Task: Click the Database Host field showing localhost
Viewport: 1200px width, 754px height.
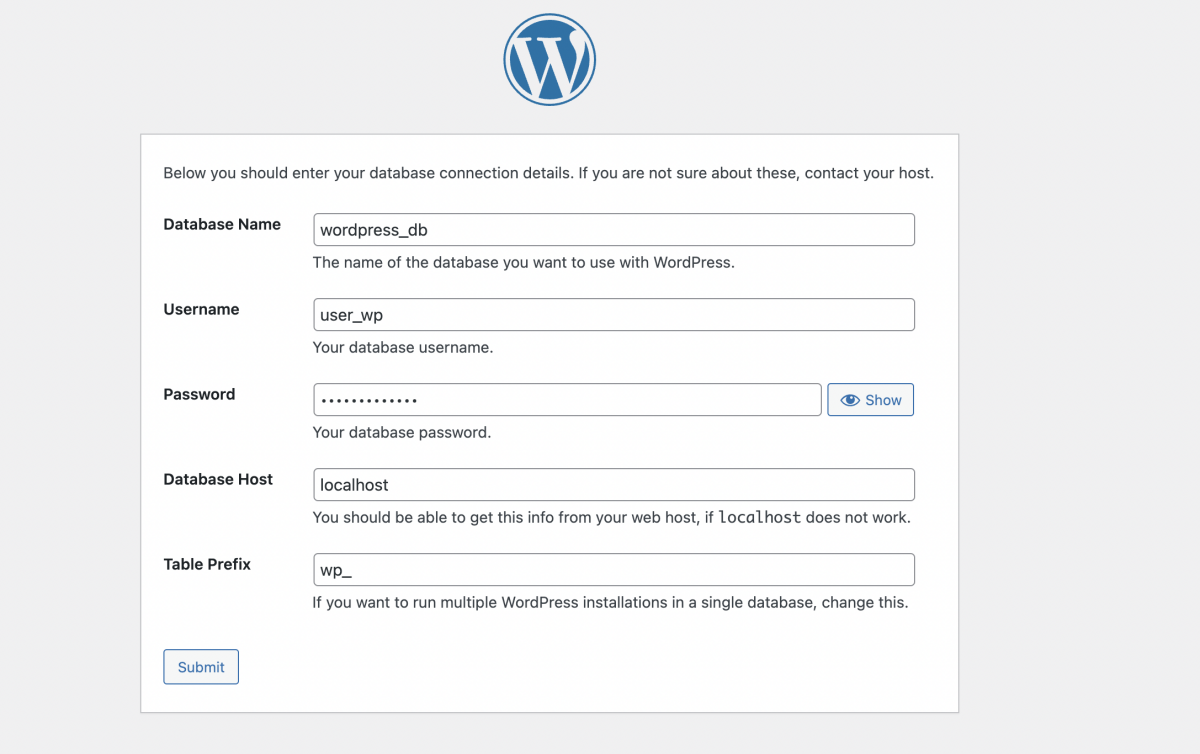Action: 614,485
